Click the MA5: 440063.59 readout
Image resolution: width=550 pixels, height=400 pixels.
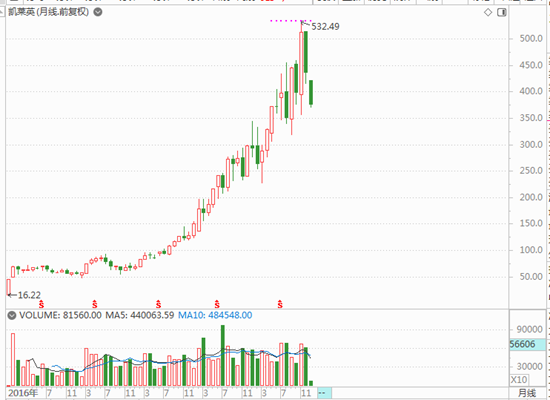click(x=140, y=315)
